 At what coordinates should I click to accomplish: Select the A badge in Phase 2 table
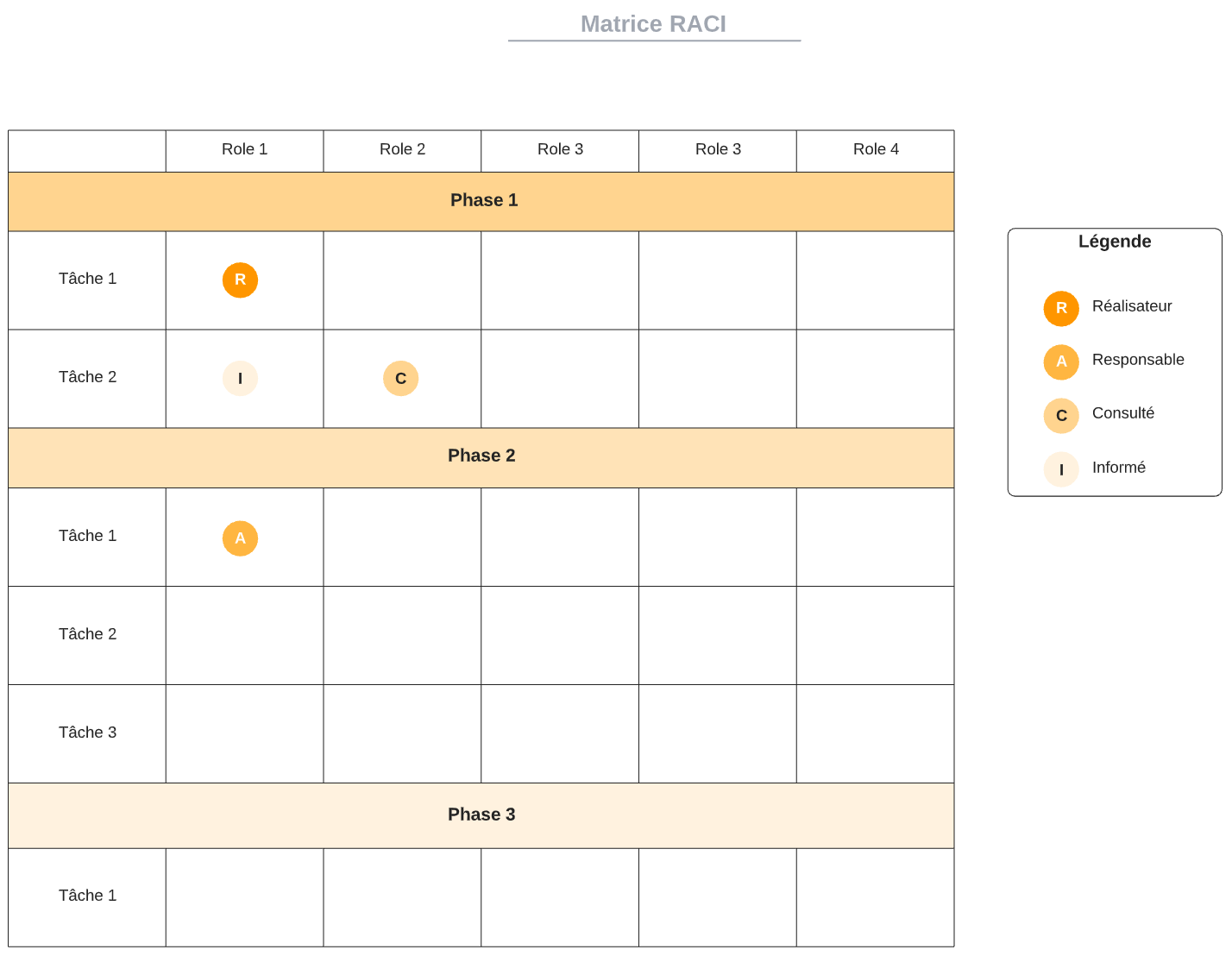[x=240, y=538]
